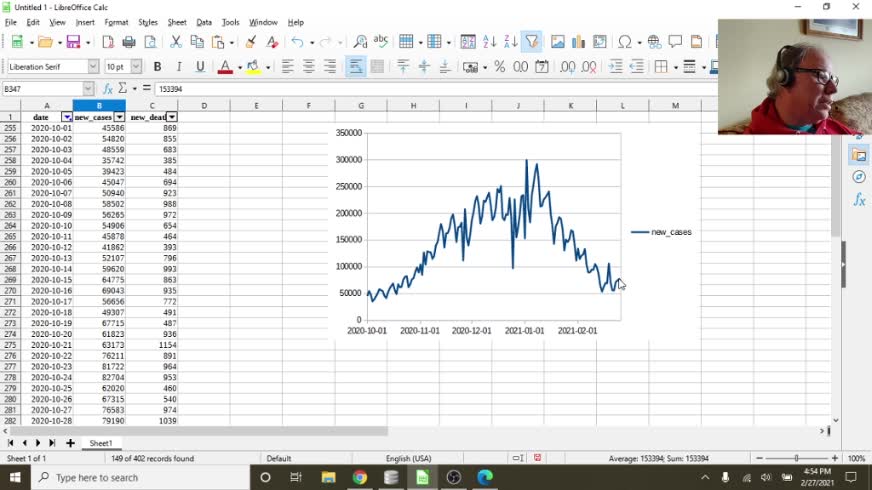
Task: Toggle Bold formatting
Action: [x=157, y=67]
